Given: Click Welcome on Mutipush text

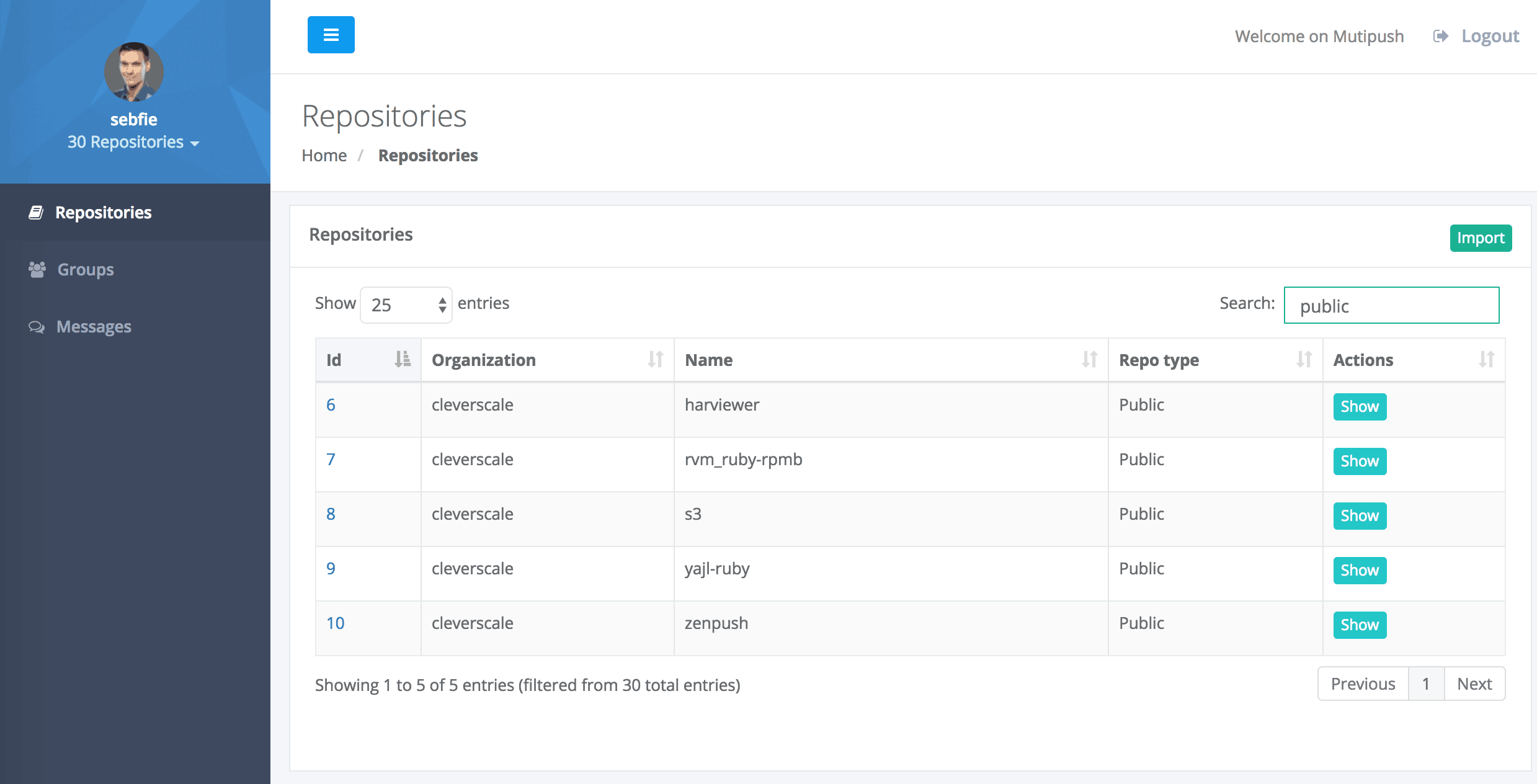Looking at the screenshot, I should [x=1319, y=36].
